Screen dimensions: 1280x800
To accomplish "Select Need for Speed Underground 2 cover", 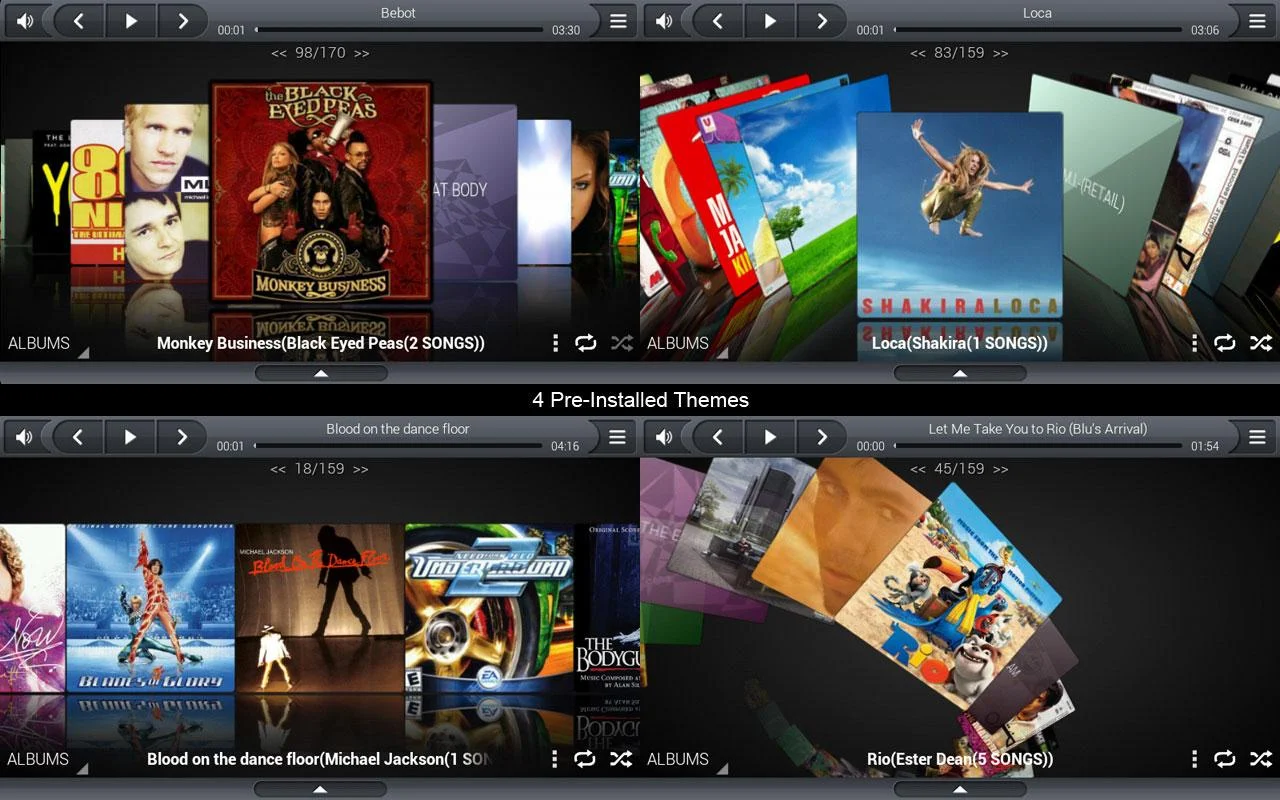I will [x=489, y=608].
